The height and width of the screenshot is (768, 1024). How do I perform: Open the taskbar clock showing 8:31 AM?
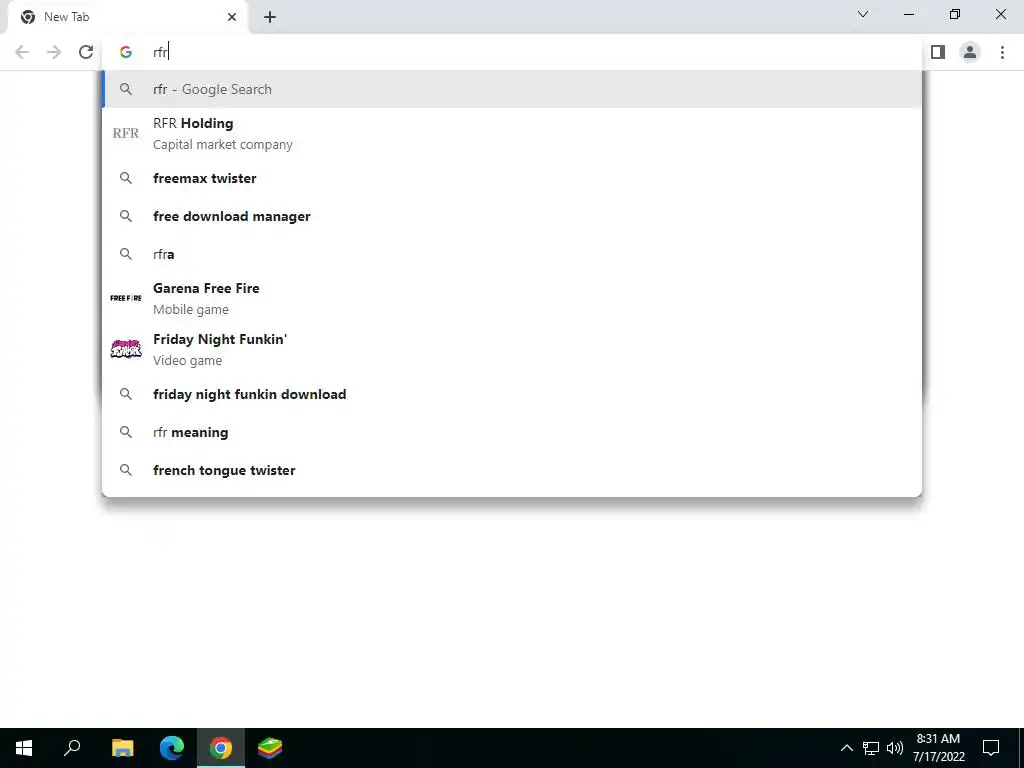pos(938,748)
